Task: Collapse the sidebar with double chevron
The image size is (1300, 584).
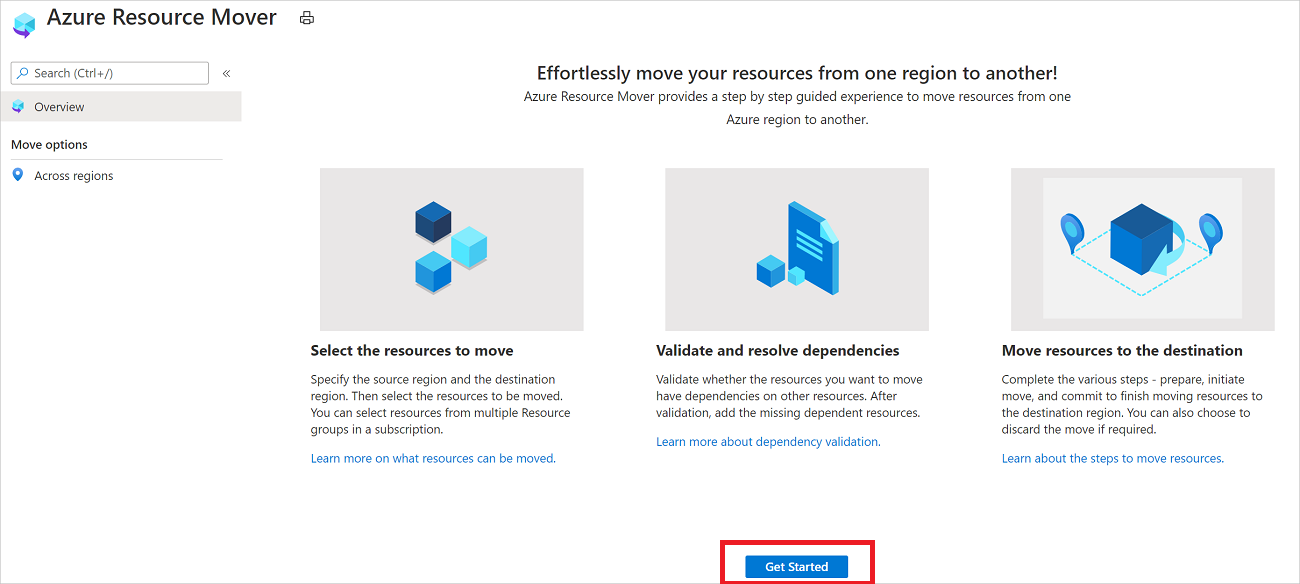Action: click(x=227, y=73)
